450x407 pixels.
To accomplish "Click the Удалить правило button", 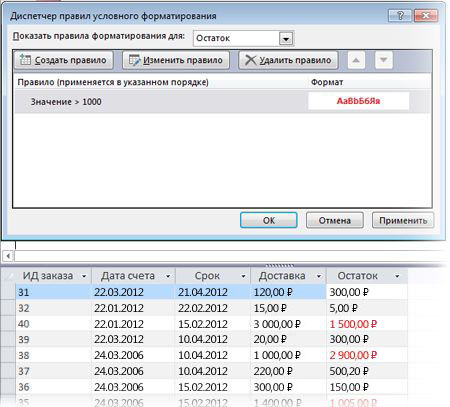I will tap(288, 60).
